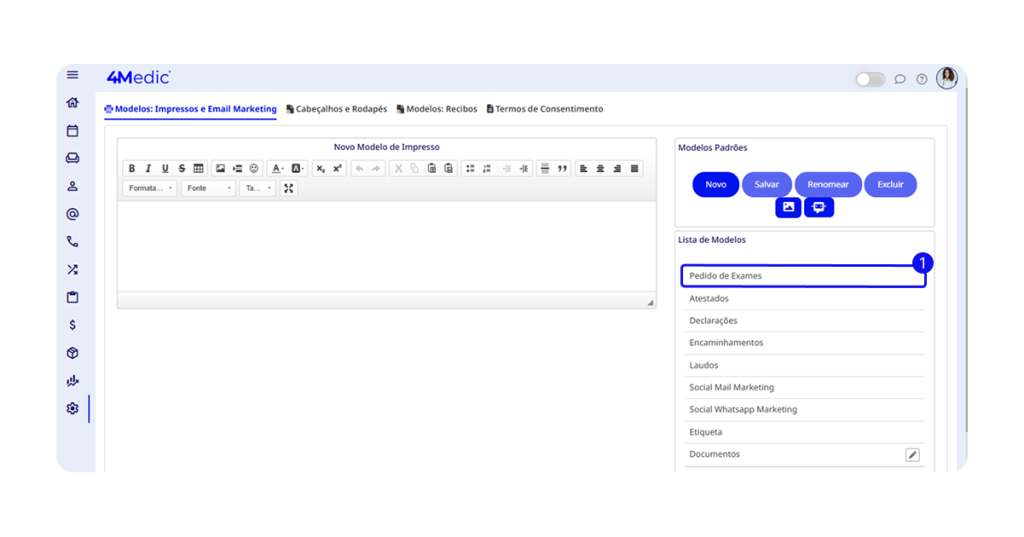Insert a table using the toolbar icon
Screen dimensions: 1024x537
[x=198, y=169]
